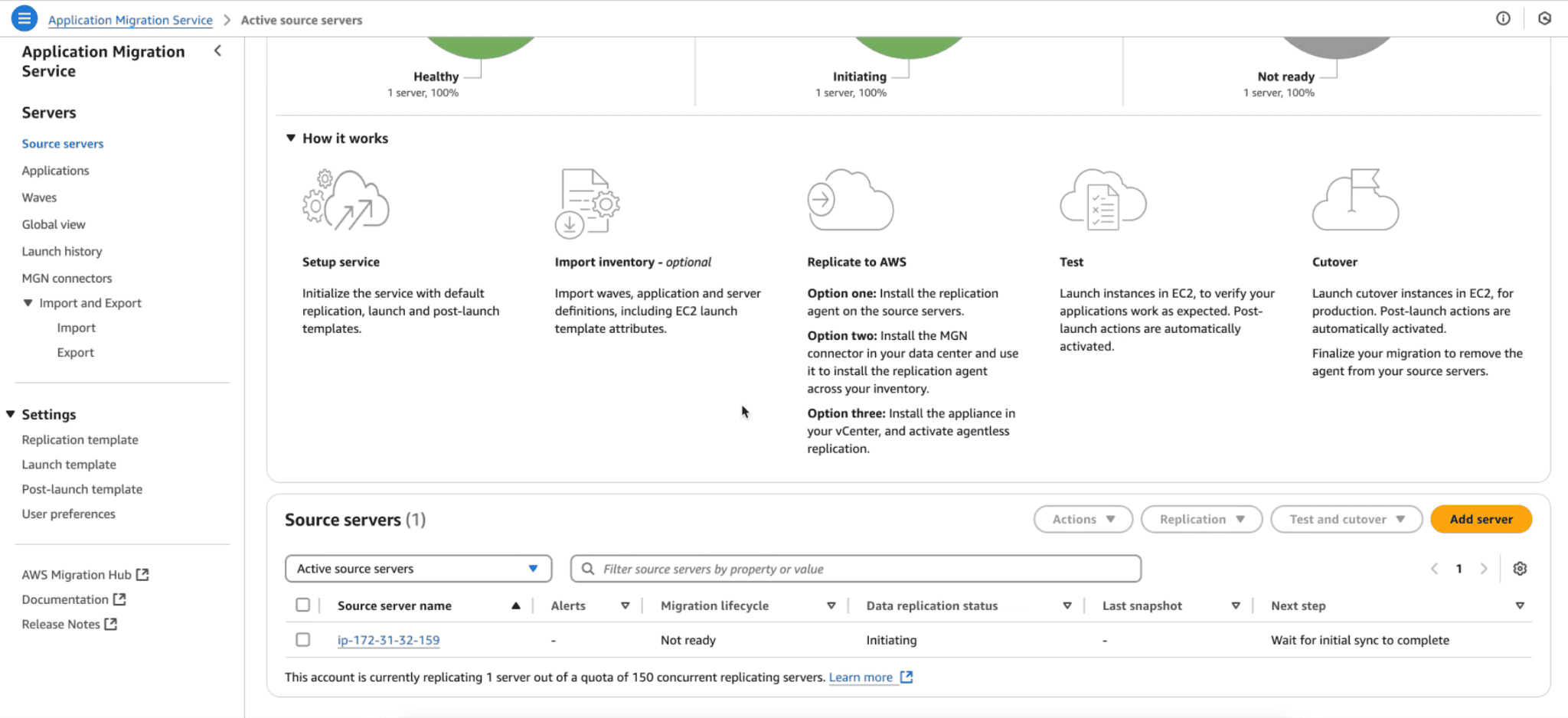Click the clock-style icon at top right
This screenshot has width=1568, height=718.
click(x=1544, y=18)
